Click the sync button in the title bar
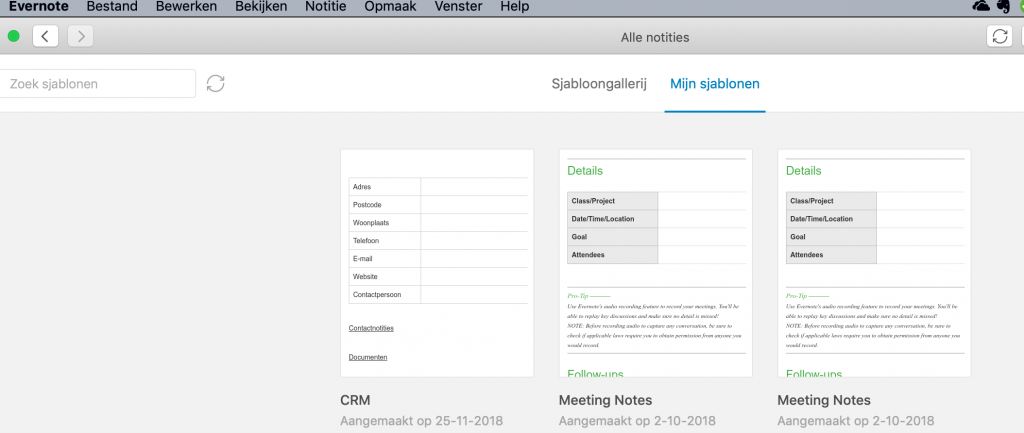This screenshot has width=1024, height=433. tap(999, 37)
